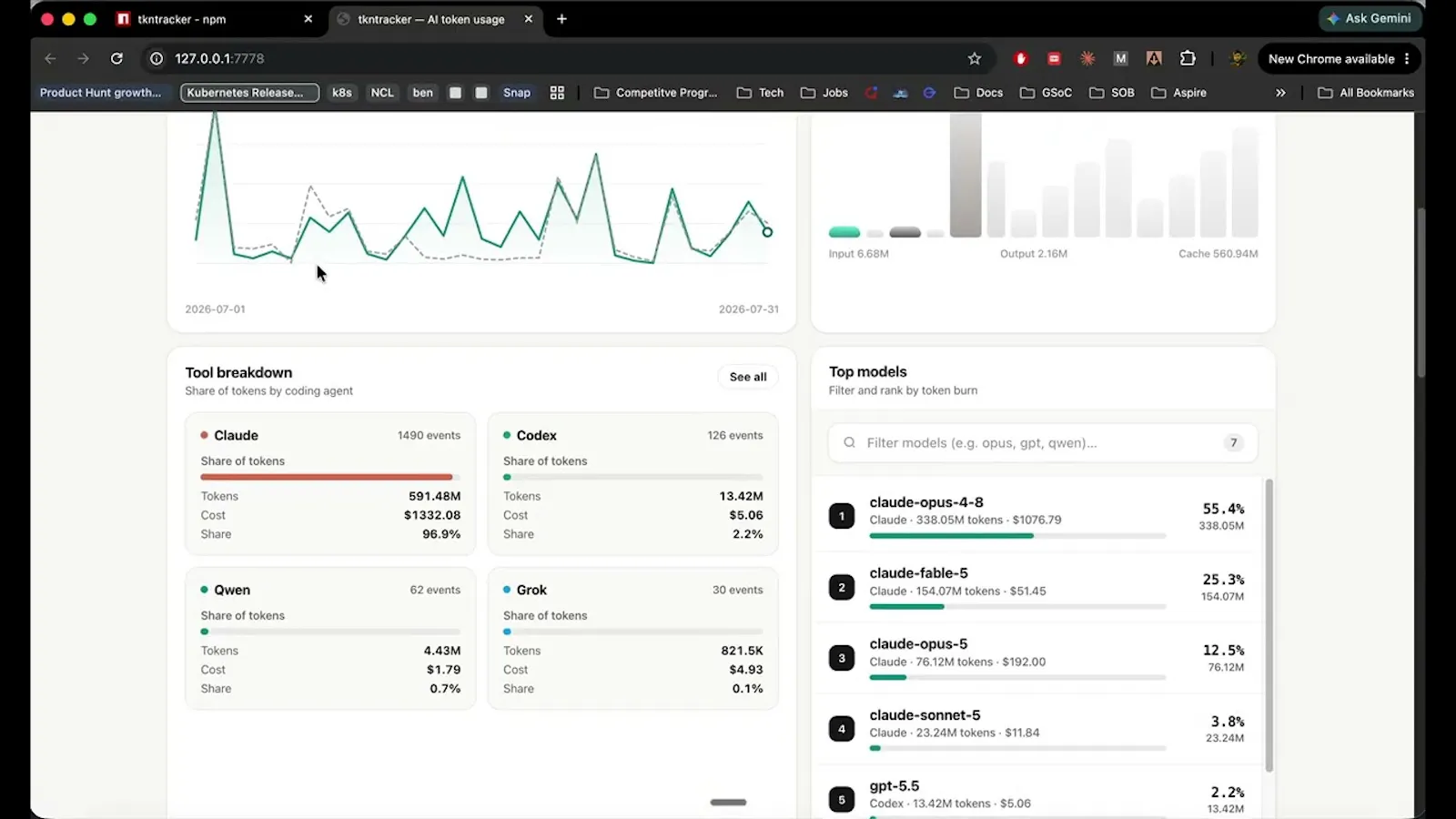Click the search magnifier icon in Top models
This screenshot has height=819, width=1456.
[x=849, y=443]
